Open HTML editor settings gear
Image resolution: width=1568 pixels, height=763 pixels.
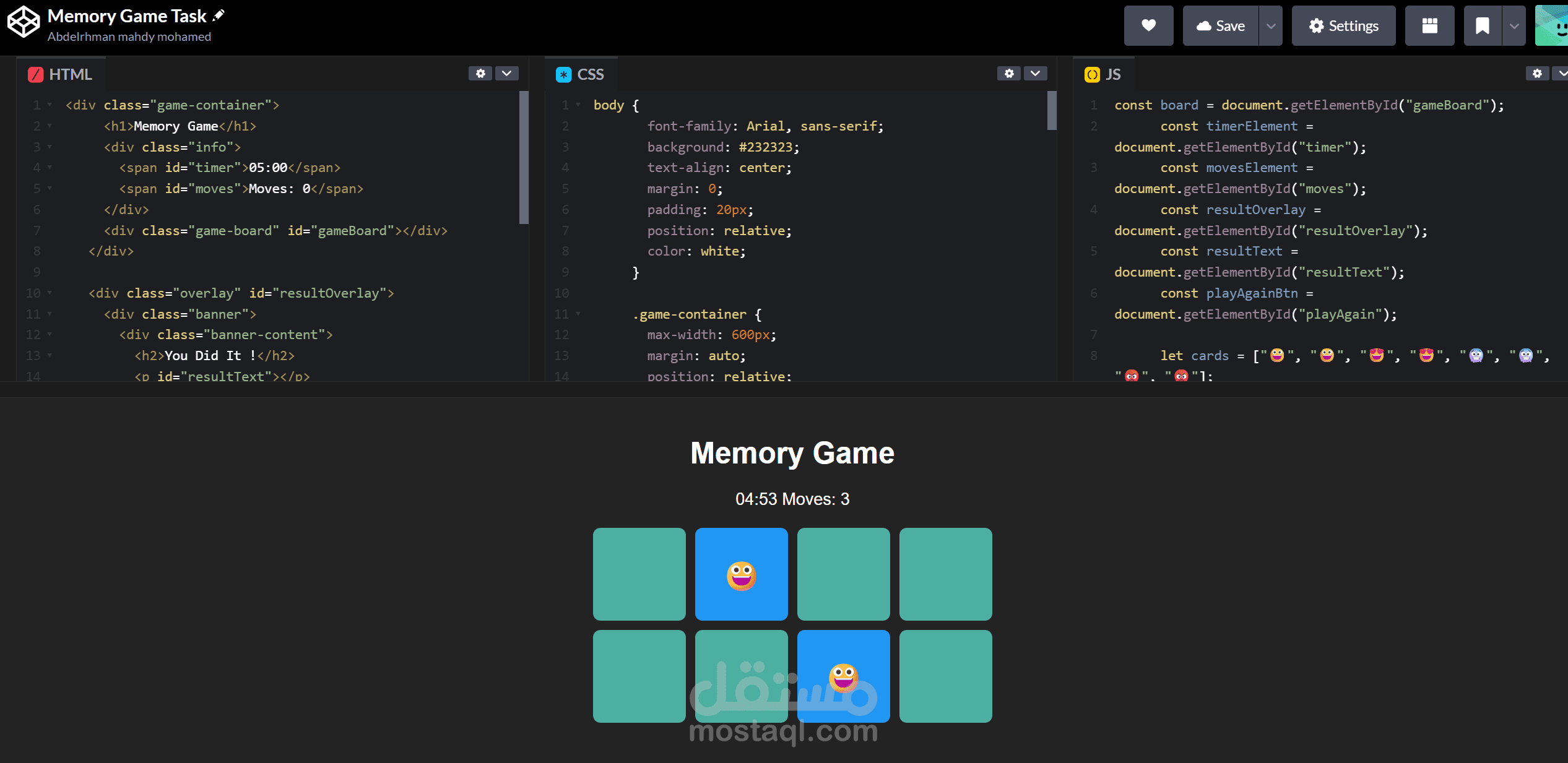480,74
